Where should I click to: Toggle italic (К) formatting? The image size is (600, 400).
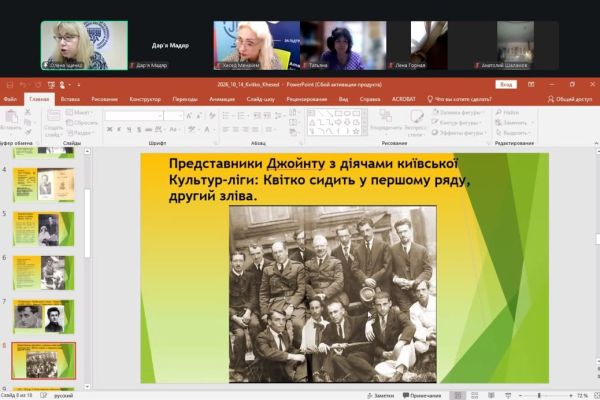point(119,130)
